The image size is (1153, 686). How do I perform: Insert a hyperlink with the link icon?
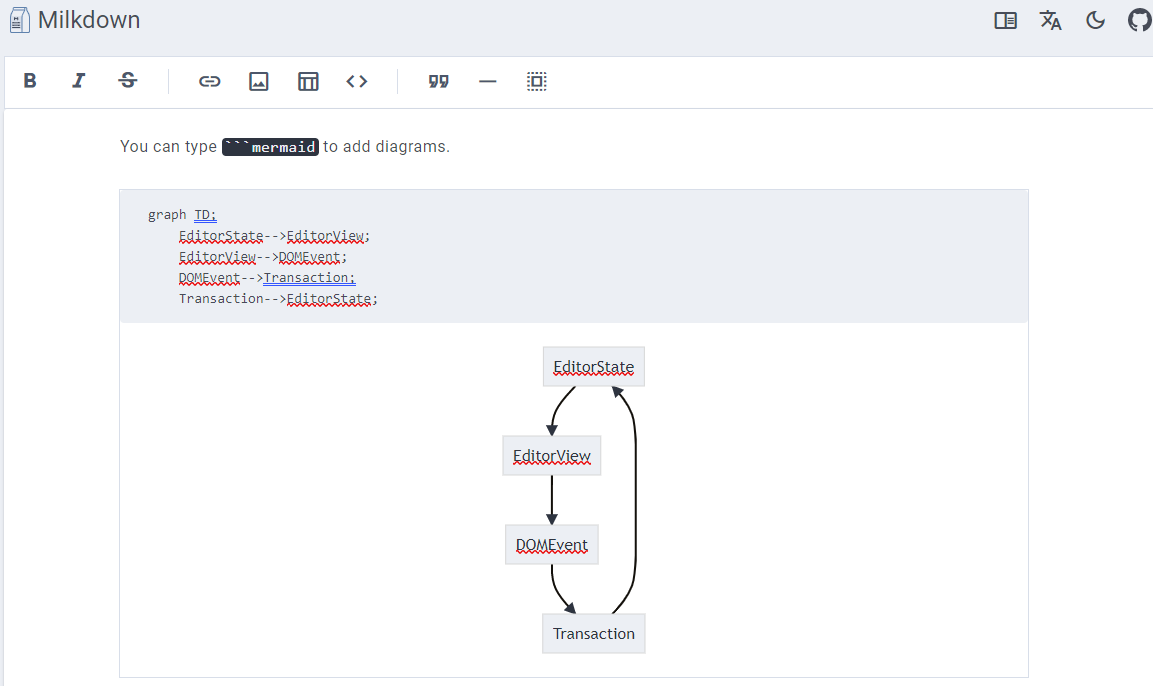pyautogui.click(x=210, y=81)
